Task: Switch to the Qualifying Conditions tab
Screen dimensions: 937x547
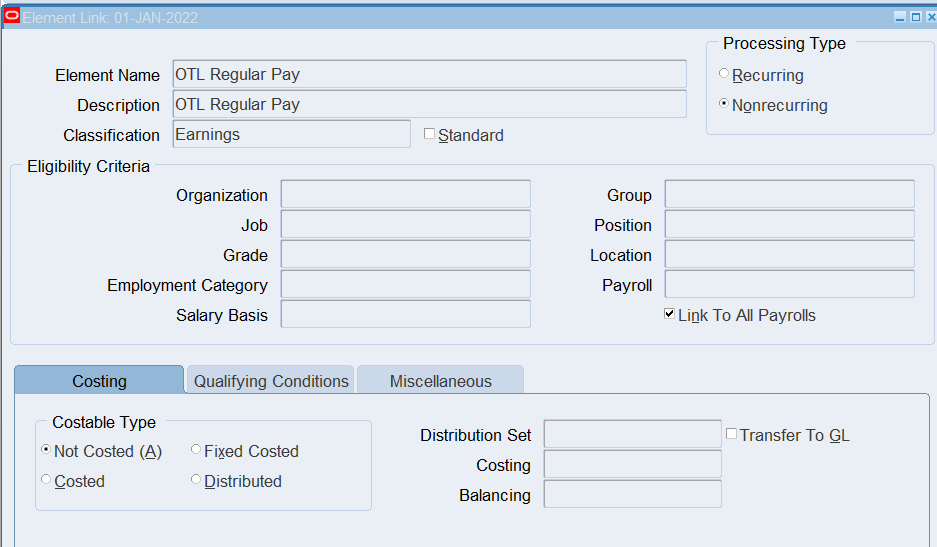Action: 271,381
